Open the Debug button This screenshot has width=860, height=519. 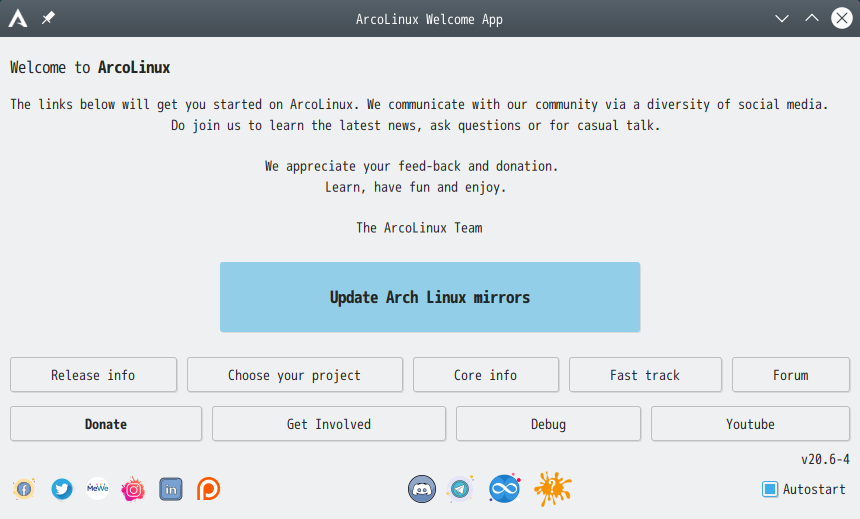tap(548, 424)
